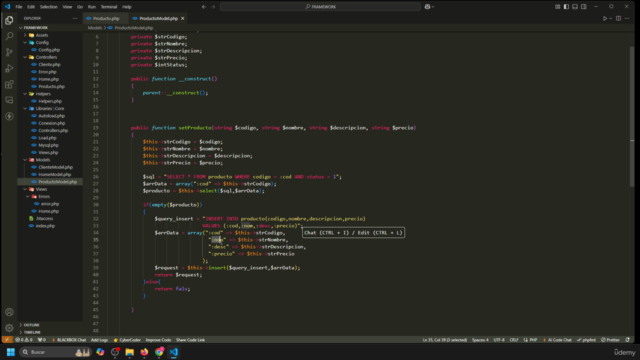Open Conexion.php in the explorer
The height and width of the screenshot is (360, 640).
[x=51, y=123]
